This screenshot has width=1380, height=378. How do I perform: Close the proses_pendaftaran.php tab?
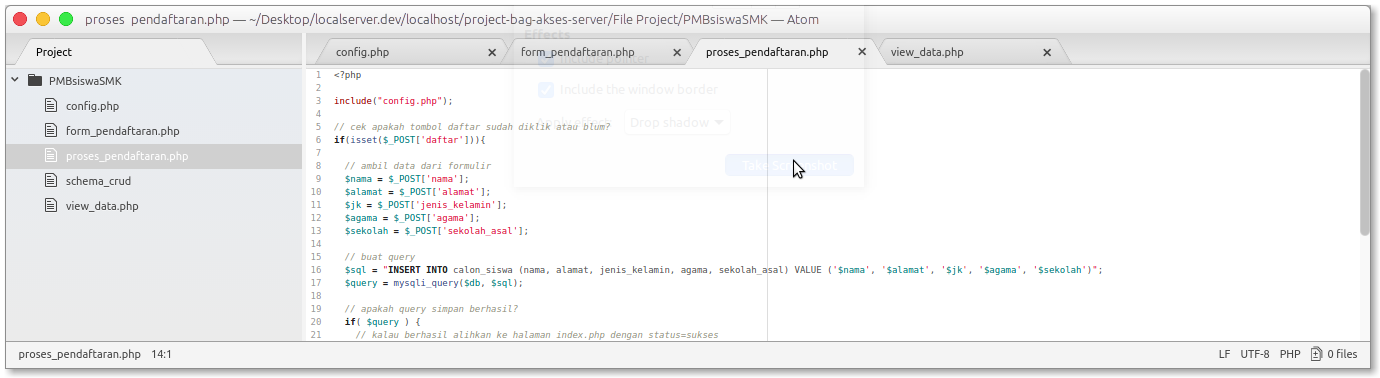(862, 52)
